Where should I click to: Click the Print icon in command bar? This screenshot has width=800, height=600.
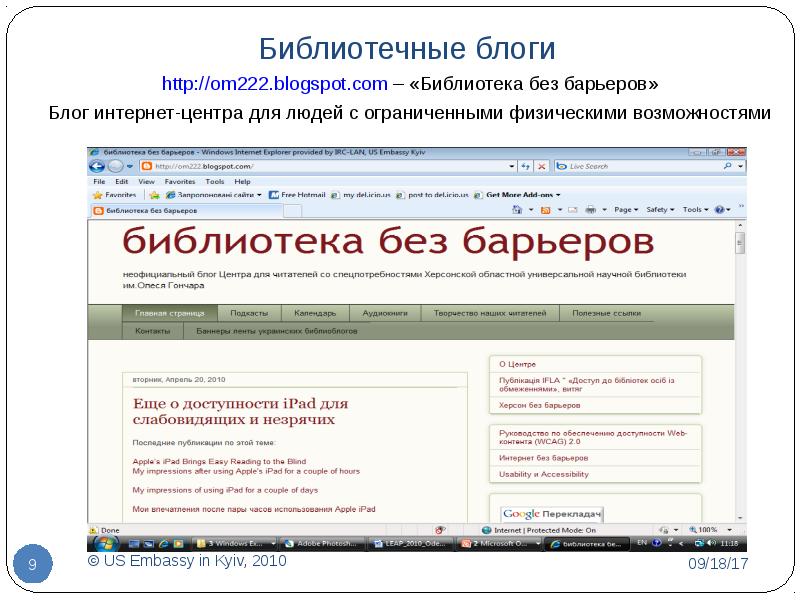(x=590, y=210)
